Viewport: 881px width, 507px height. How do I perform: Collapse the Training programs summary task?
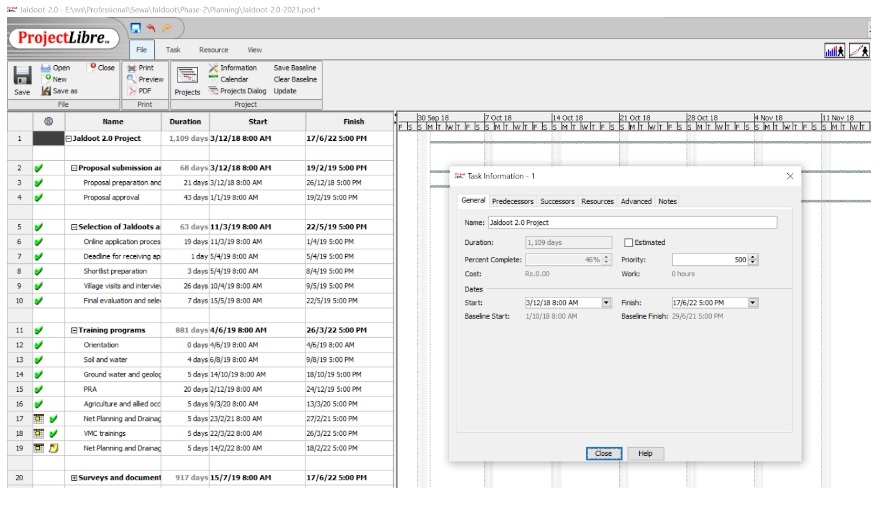(x=74, y=331)
